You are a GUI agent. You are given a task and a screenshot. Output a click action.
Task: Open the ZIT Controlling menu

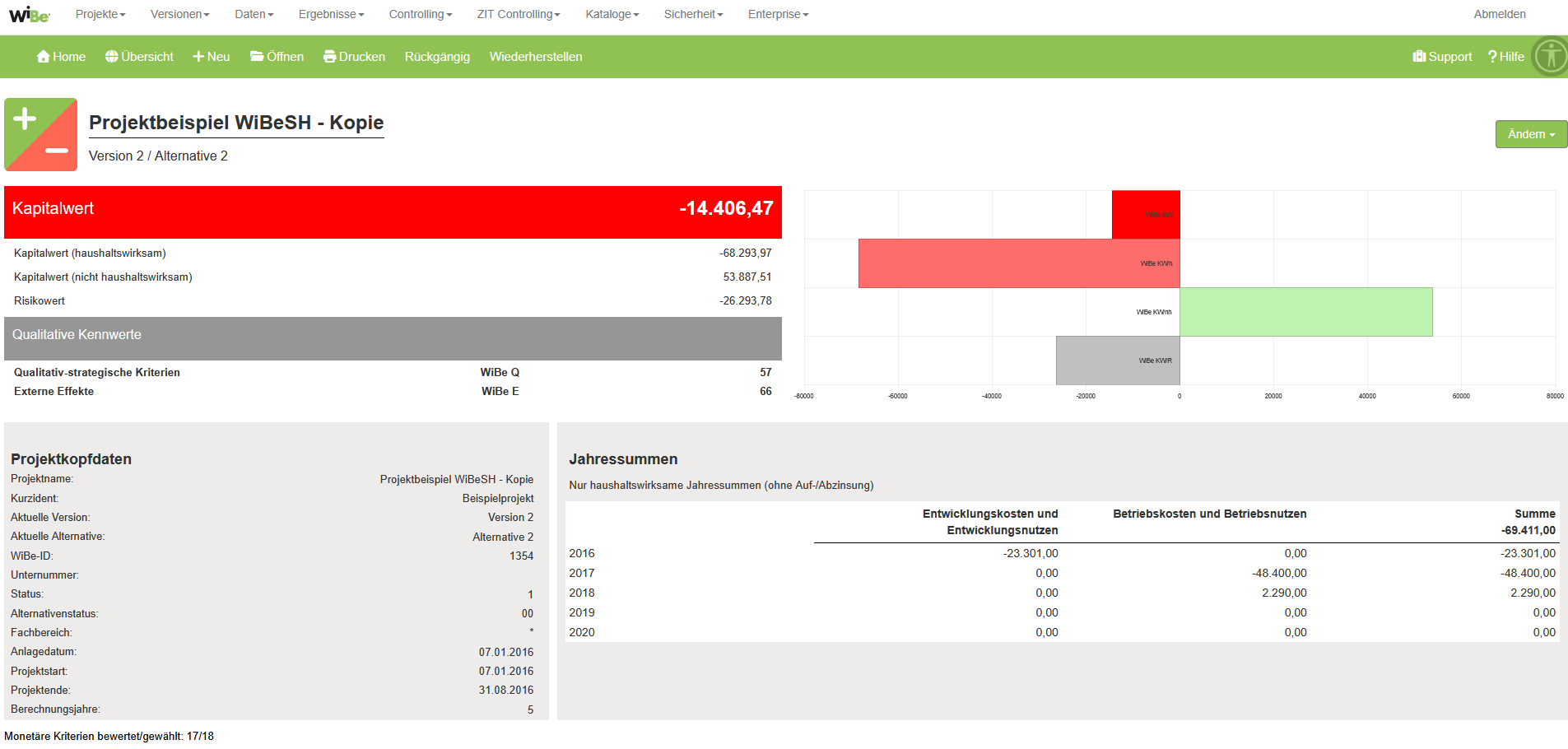pos(518,14)
